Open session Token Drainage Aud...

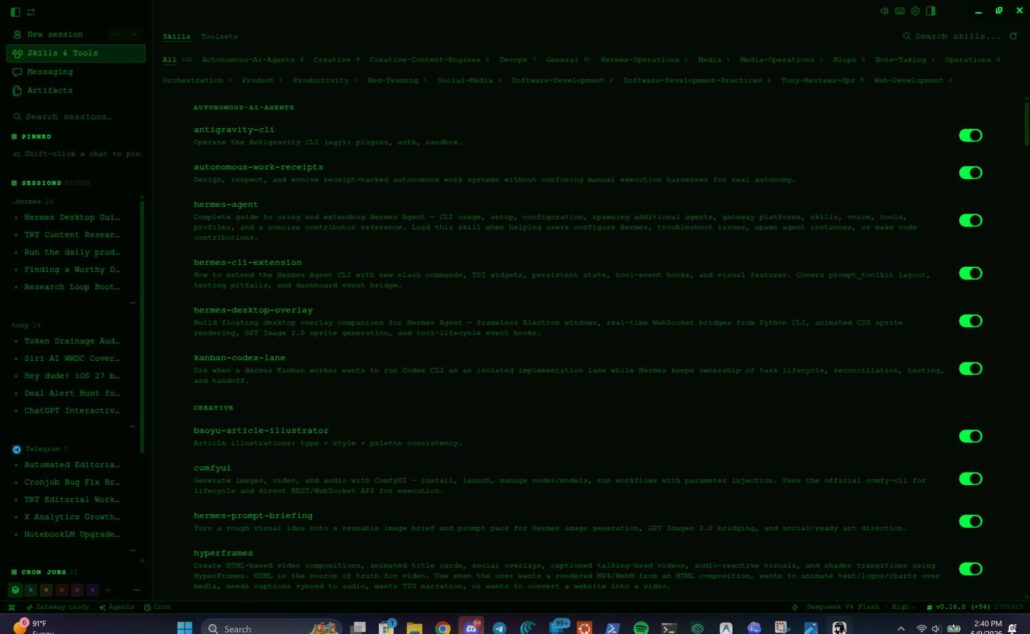pos(72,341)
